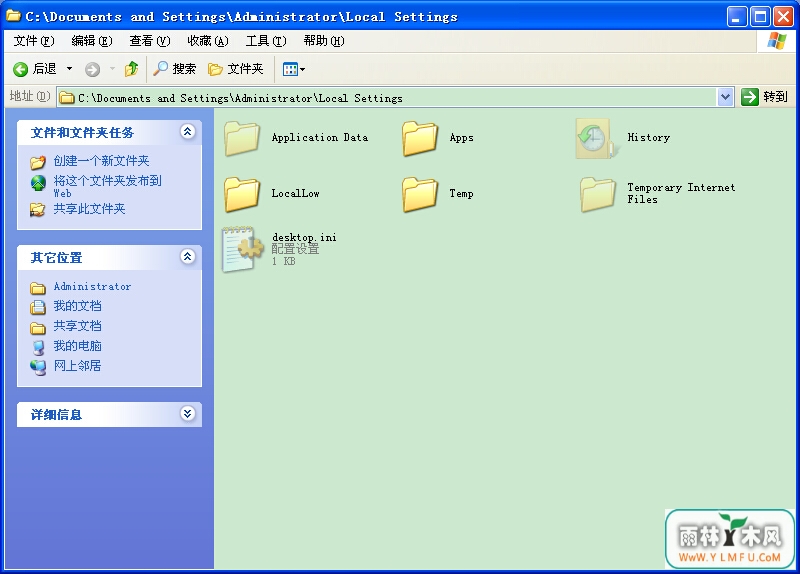Select the History folder name
The height and width of the screenshot is (574, 800).
click(648, 138)
